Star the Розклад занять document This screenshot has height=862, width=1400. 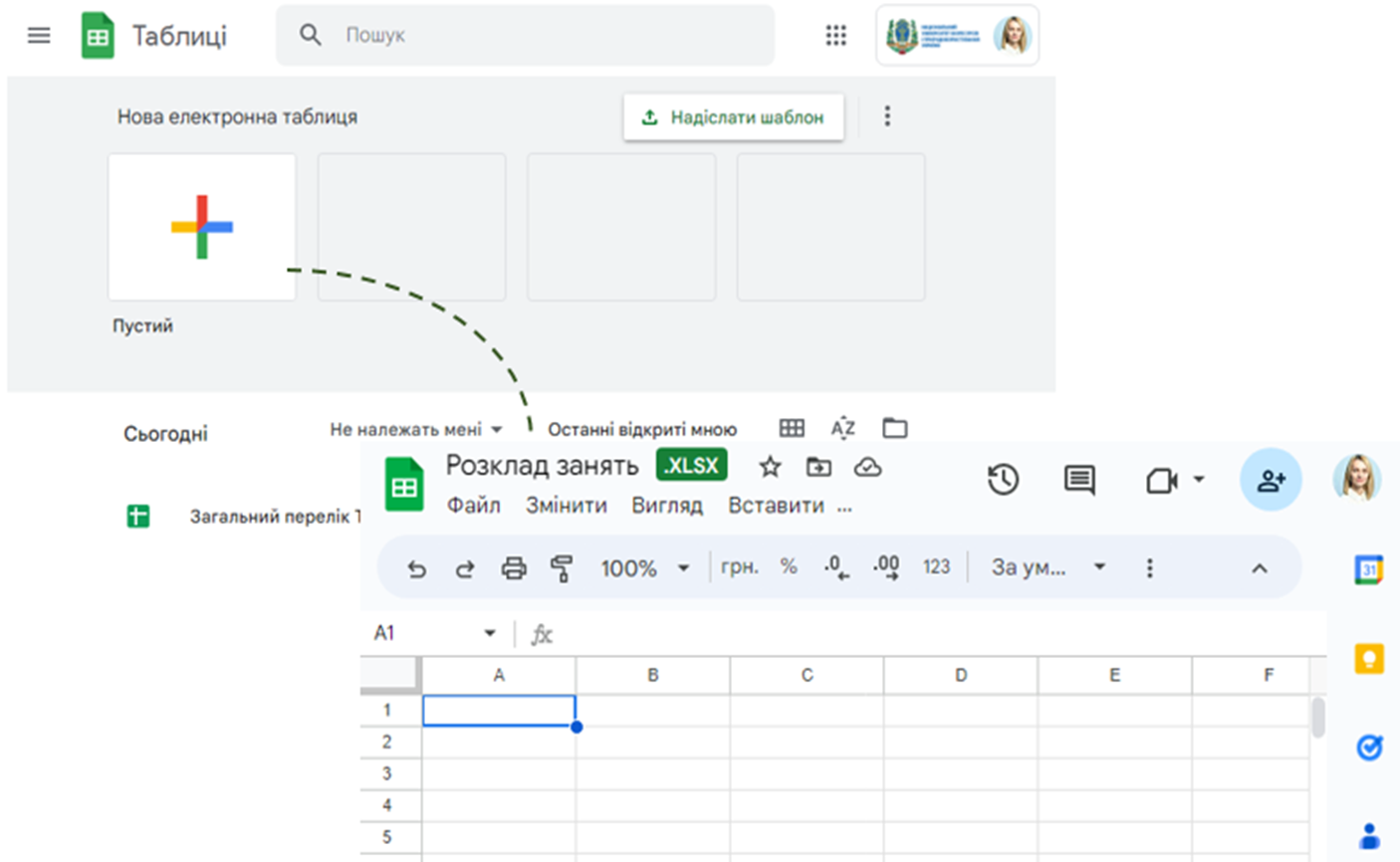click(770, 467)
